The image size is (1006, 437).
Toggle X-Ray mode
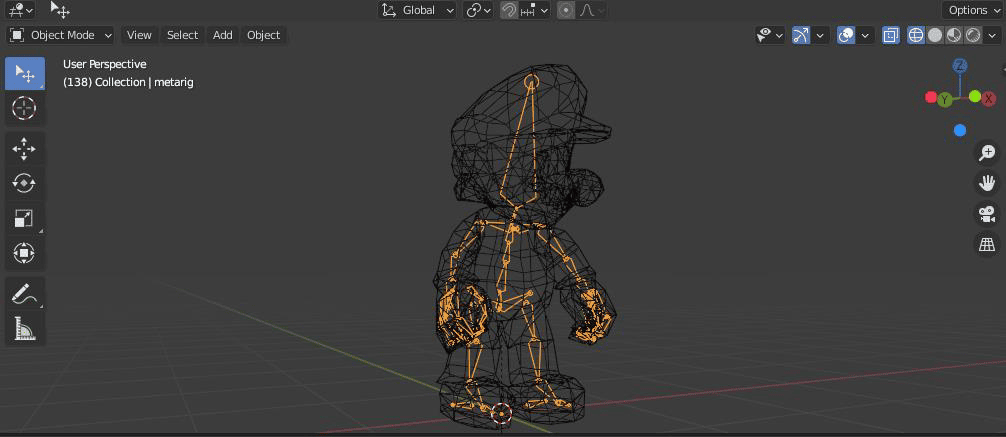891,35
